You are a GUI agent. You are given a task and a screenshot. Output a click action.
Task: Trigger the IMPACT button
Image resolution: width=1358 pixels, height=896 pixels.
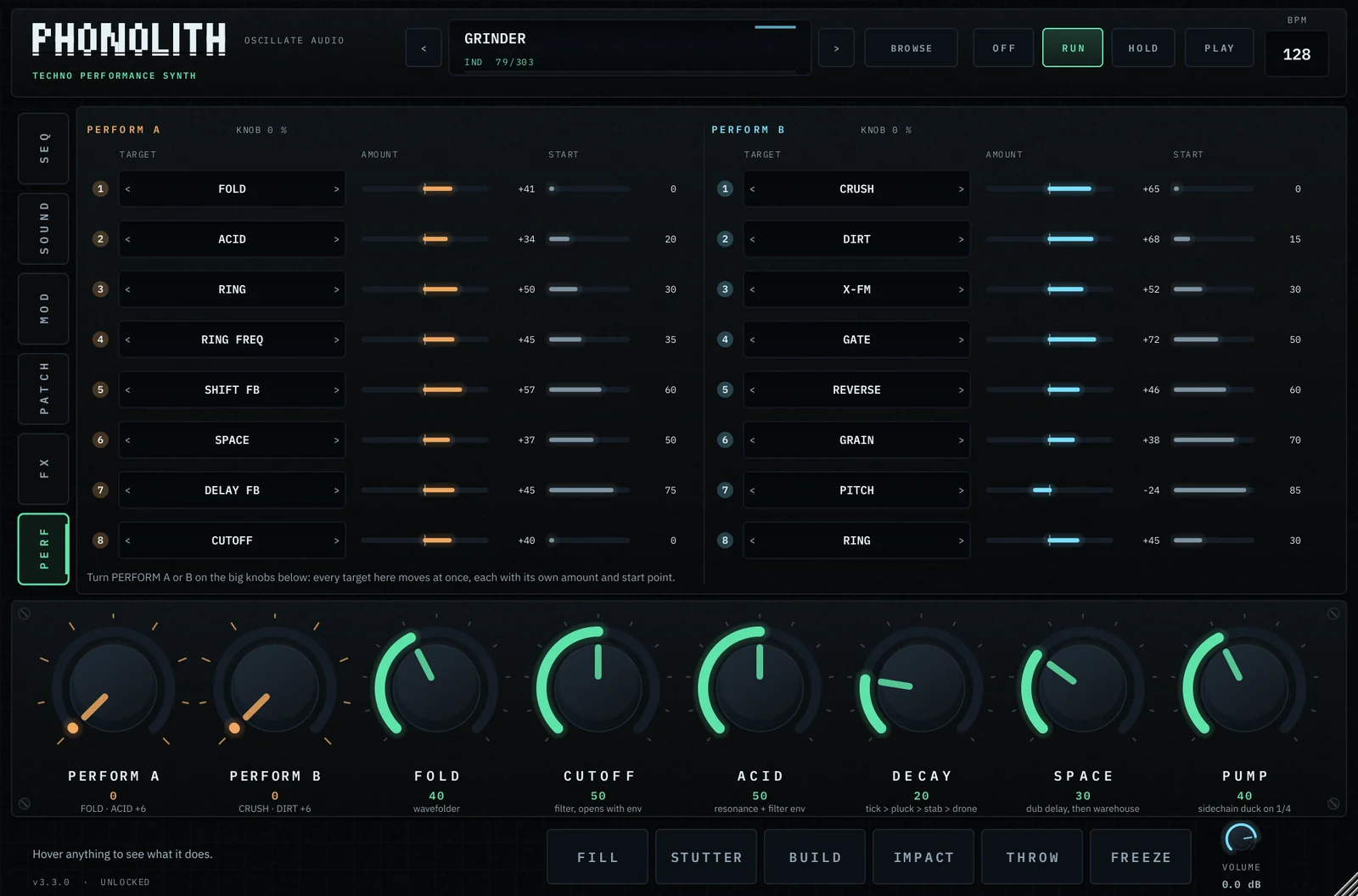click(923, 857)
